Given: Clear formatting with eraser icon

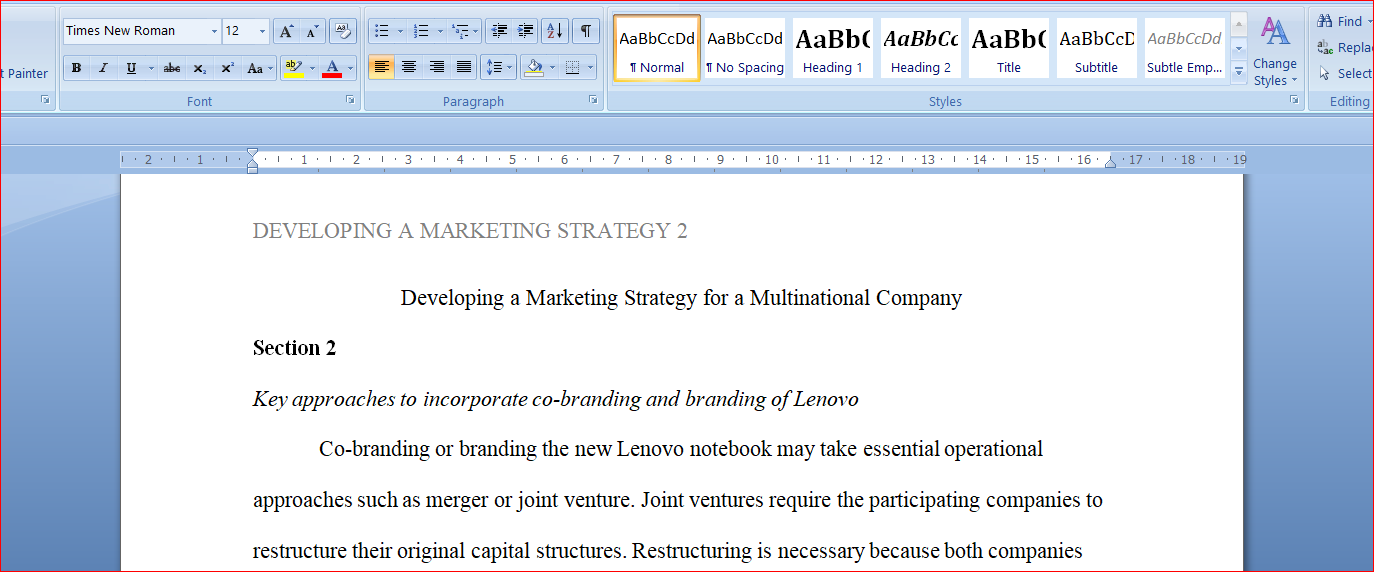Looking at the screenshot, I should (343, 31).
